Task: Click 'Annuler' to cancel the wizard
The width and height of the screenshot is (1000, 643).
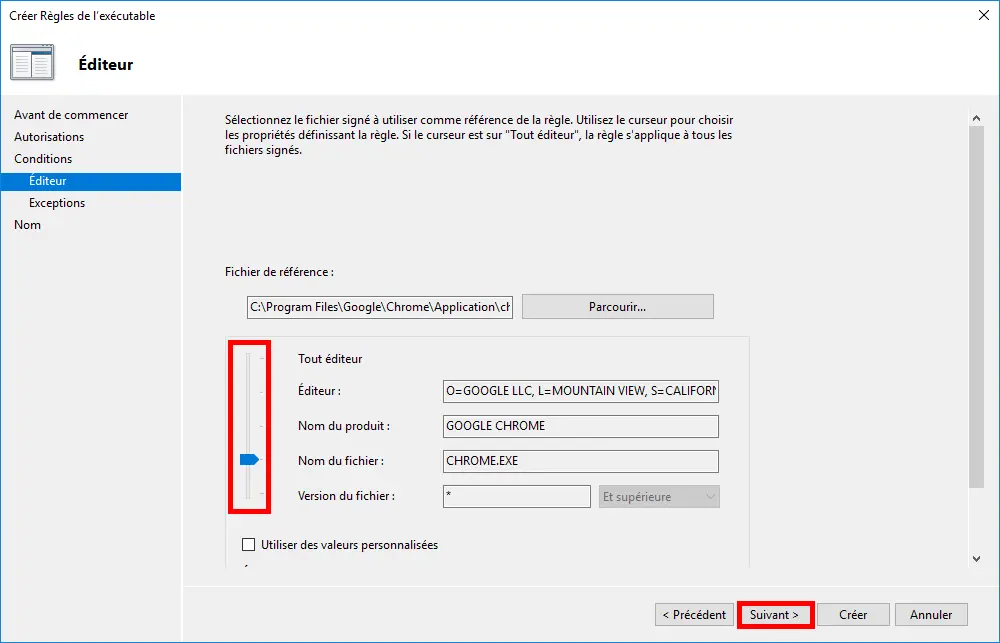Action: pyautogui.click(x=931, y=614)
